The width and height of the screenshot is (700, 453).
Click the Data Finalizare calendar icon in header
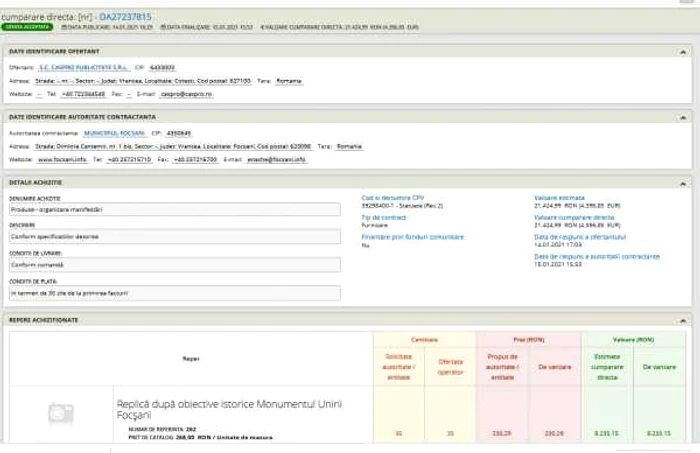163,27
